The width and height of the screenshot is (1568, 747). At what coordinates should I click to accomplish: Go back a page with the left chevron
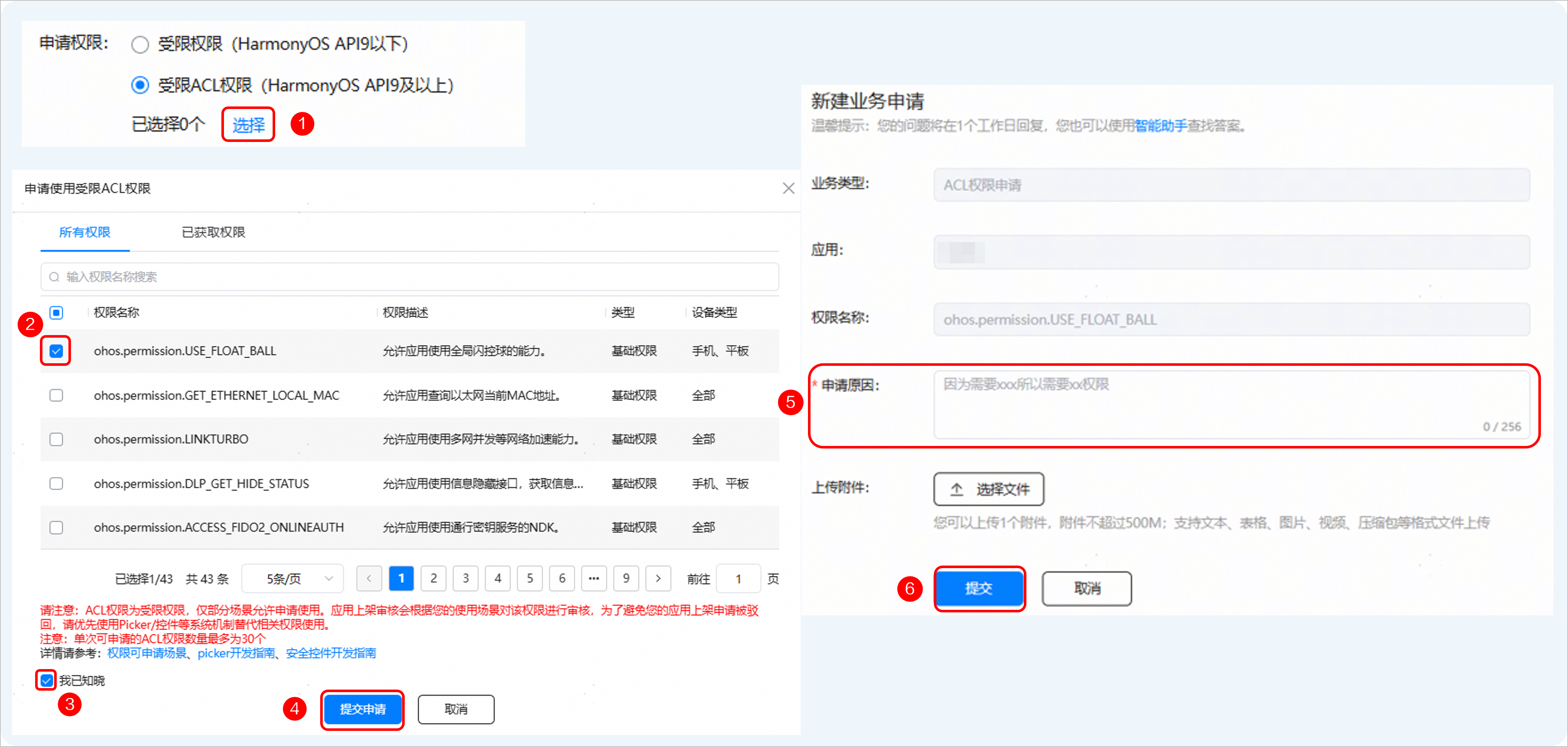pyautogui.click(x=369, y=578)
